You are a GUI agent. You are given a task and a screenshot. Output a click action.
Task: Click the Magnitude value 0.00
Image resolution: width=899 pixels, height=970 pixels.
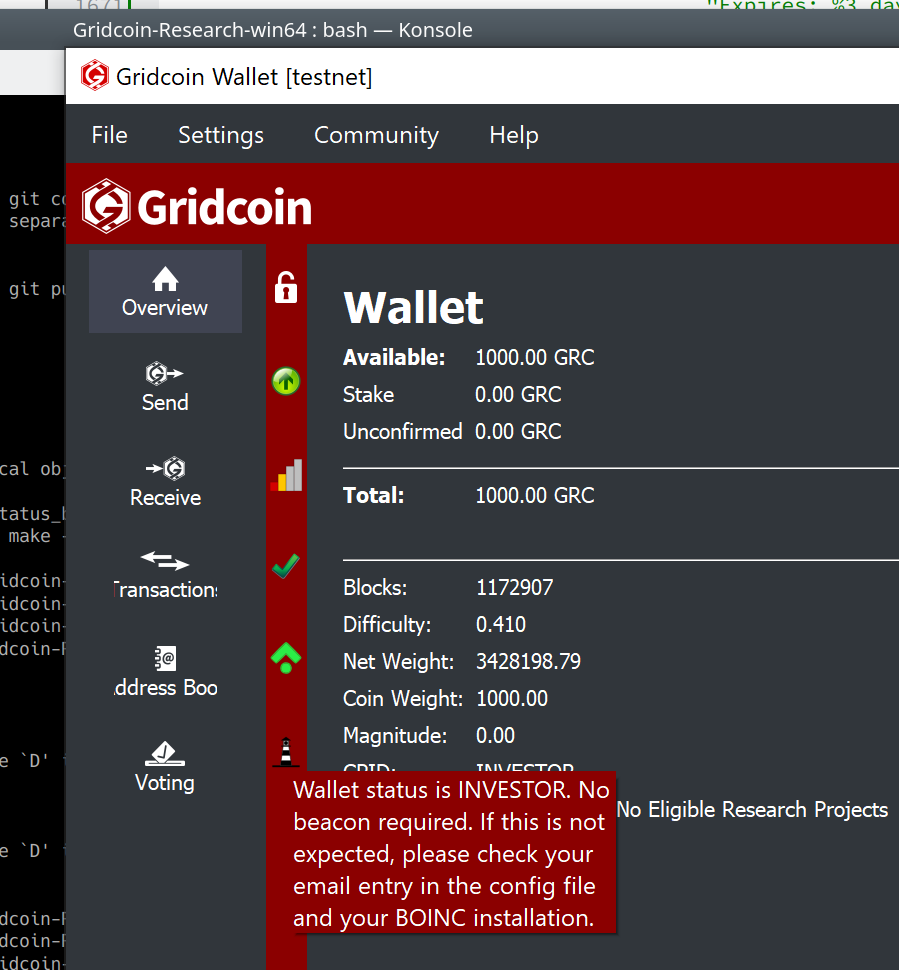(x=495, y=736)
